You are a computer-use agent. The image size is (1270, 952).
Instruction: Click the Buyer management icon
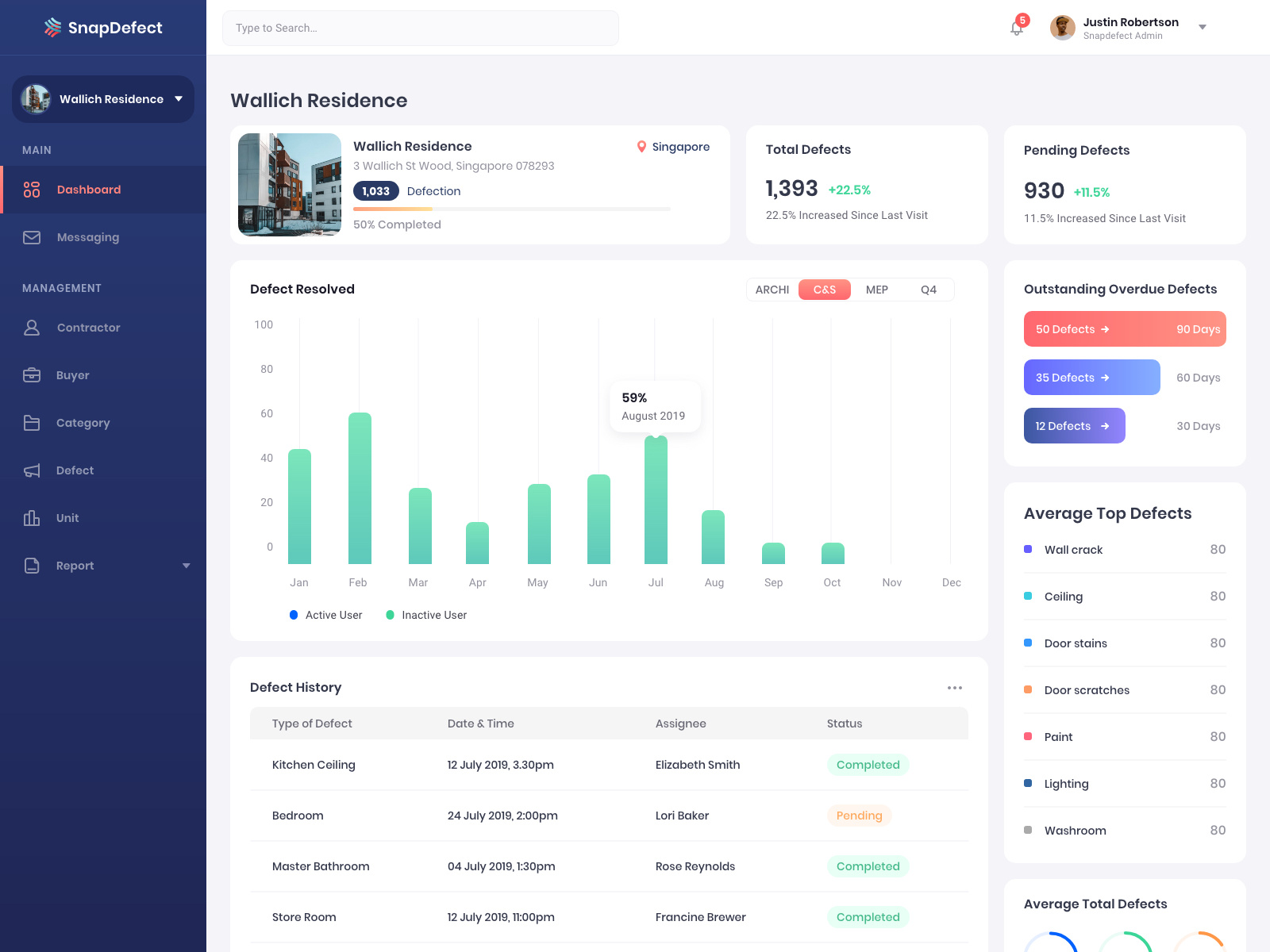pos(32,375)
